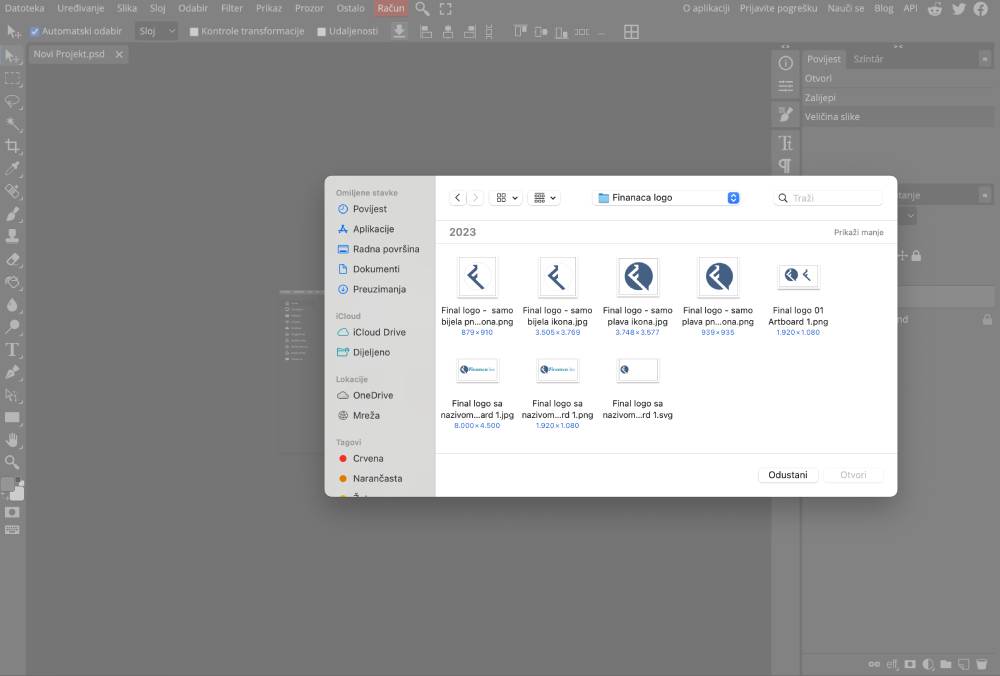The height and width of the screenshot is (676, 1000).
Task: Open the Sloj dropdown in options bar
Action: [x=156, y=31]
